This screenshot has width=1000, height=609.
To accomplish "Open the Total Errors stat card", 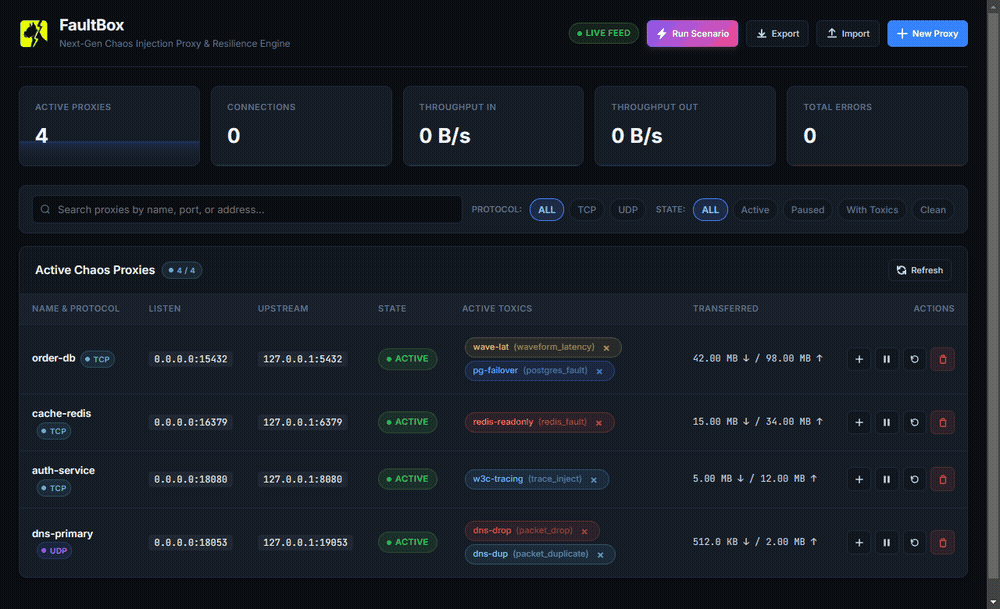I will click(877, 126).
